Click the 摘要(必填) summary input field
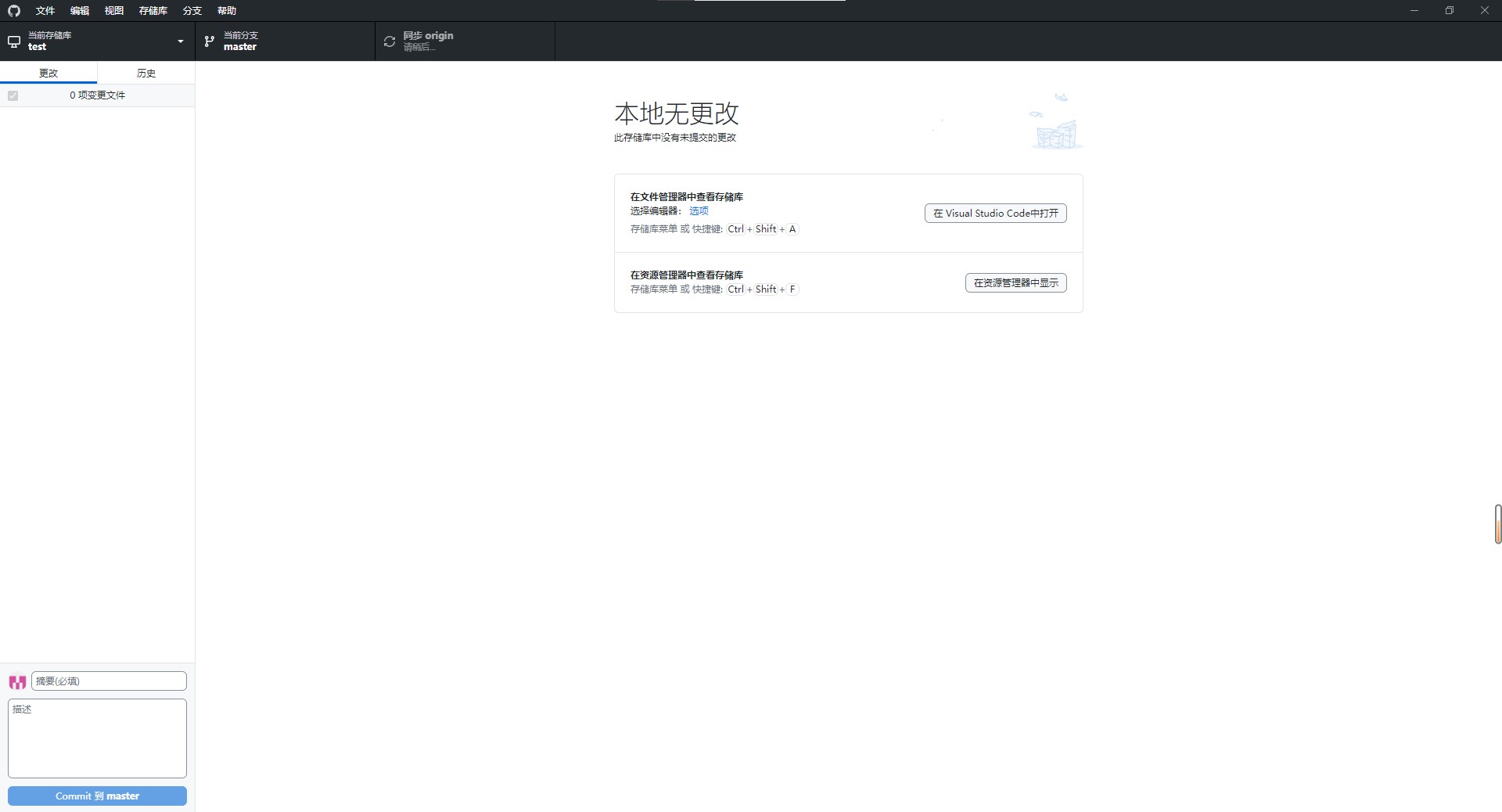 109,681
